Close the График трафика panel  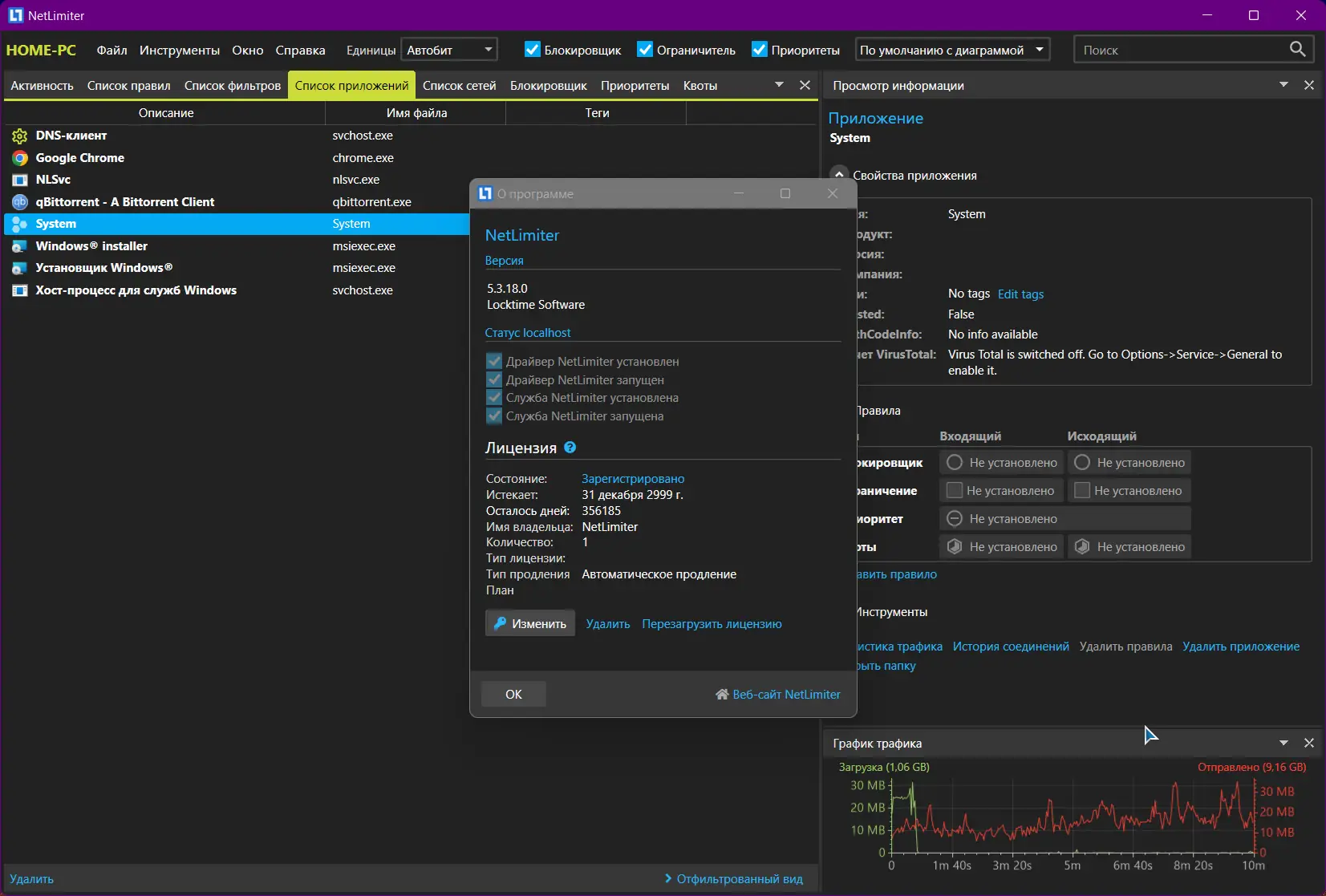pos(1309,743)
